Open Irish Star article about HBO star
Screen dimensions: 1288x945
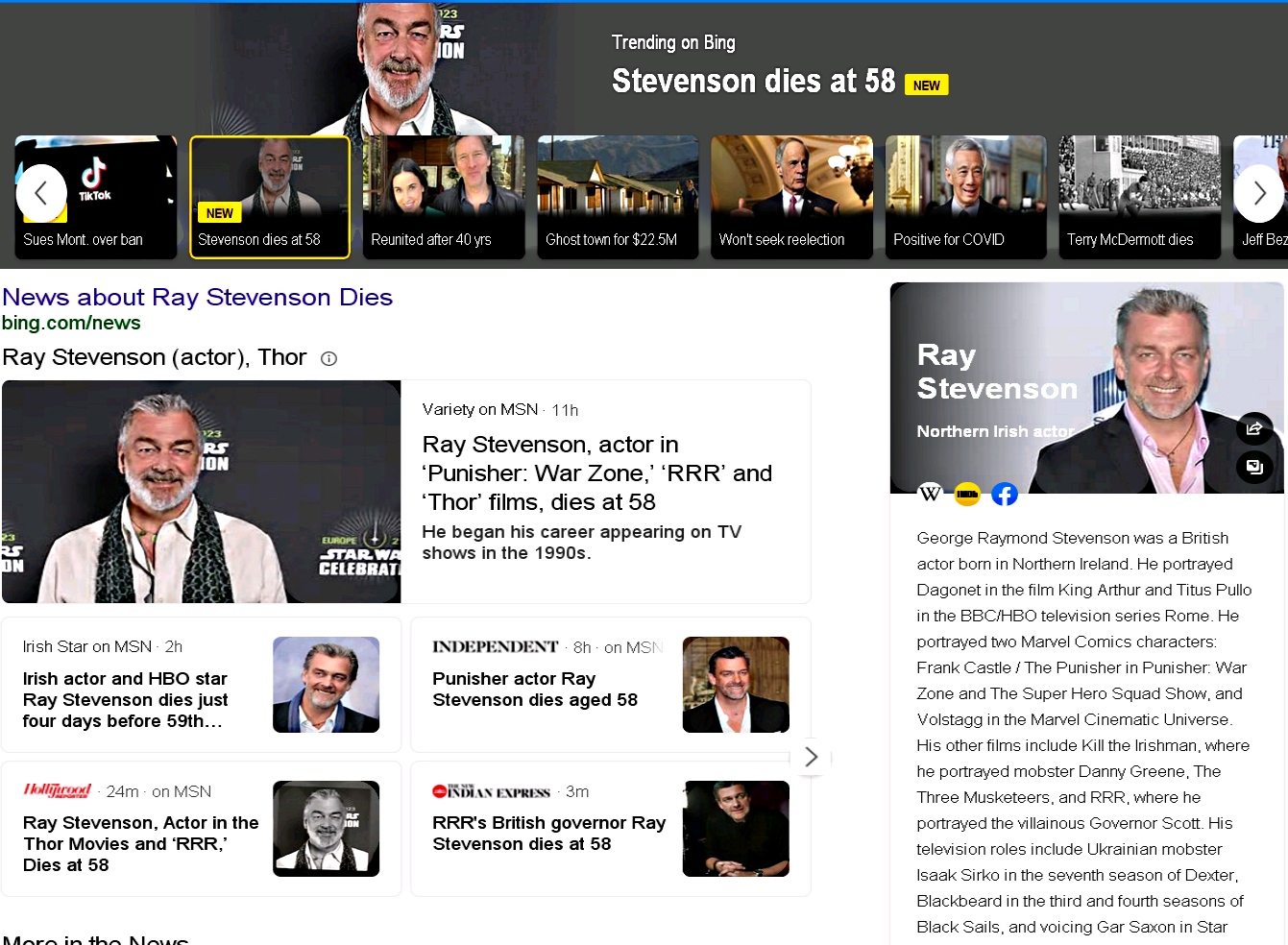click(126, 699)
